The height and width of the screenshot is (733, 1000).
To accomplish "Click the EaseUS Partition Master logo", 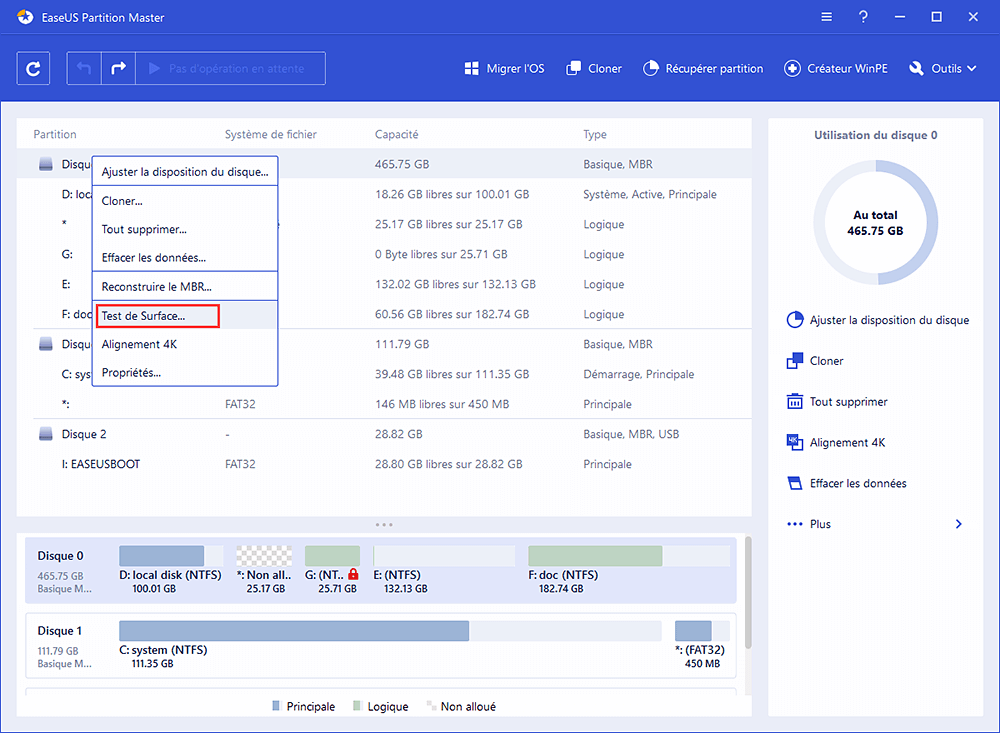I will pyautogui.click(x=26, y=17).
